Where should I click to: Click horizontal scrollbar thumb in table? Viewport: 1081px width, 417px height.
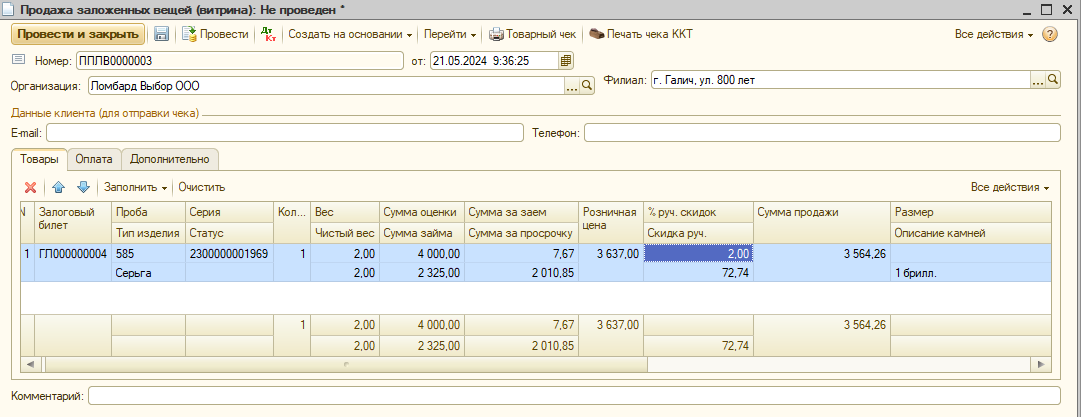pyautogui.click(x=346, y=363)
